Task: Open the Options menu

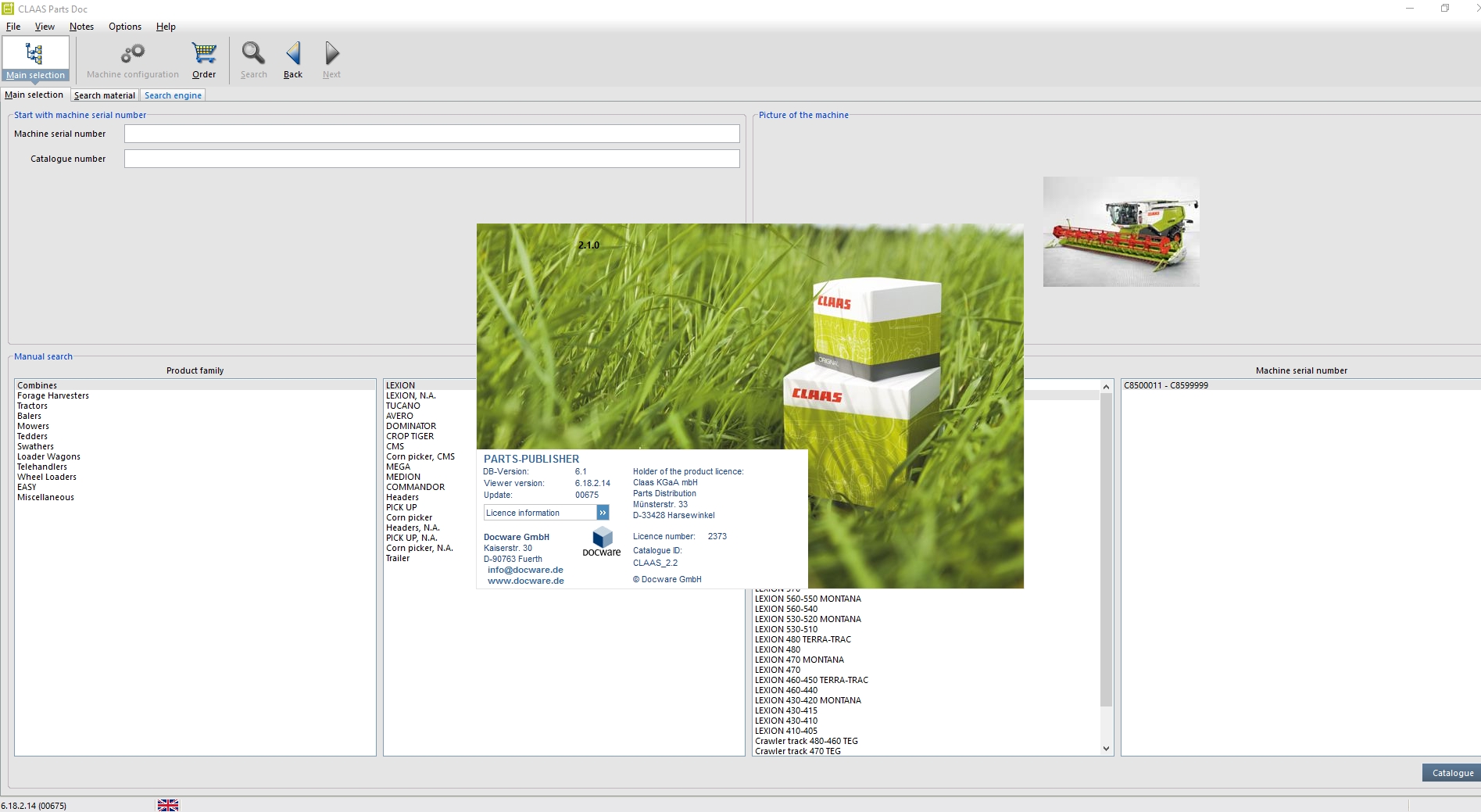Action: (x=125, y=27)
